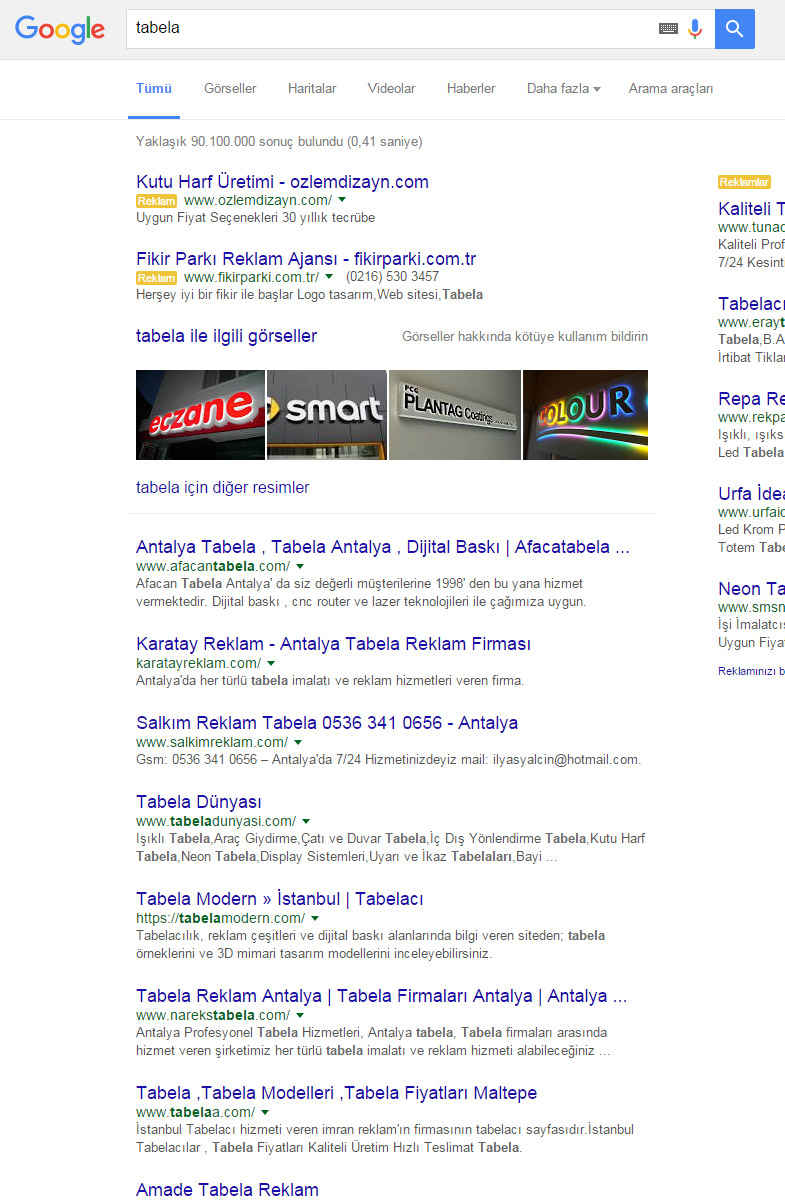Open 'Karatay Reklam - Antalya Tabela' result
This screenshot has height=1200, width=785.
(333, 644)
